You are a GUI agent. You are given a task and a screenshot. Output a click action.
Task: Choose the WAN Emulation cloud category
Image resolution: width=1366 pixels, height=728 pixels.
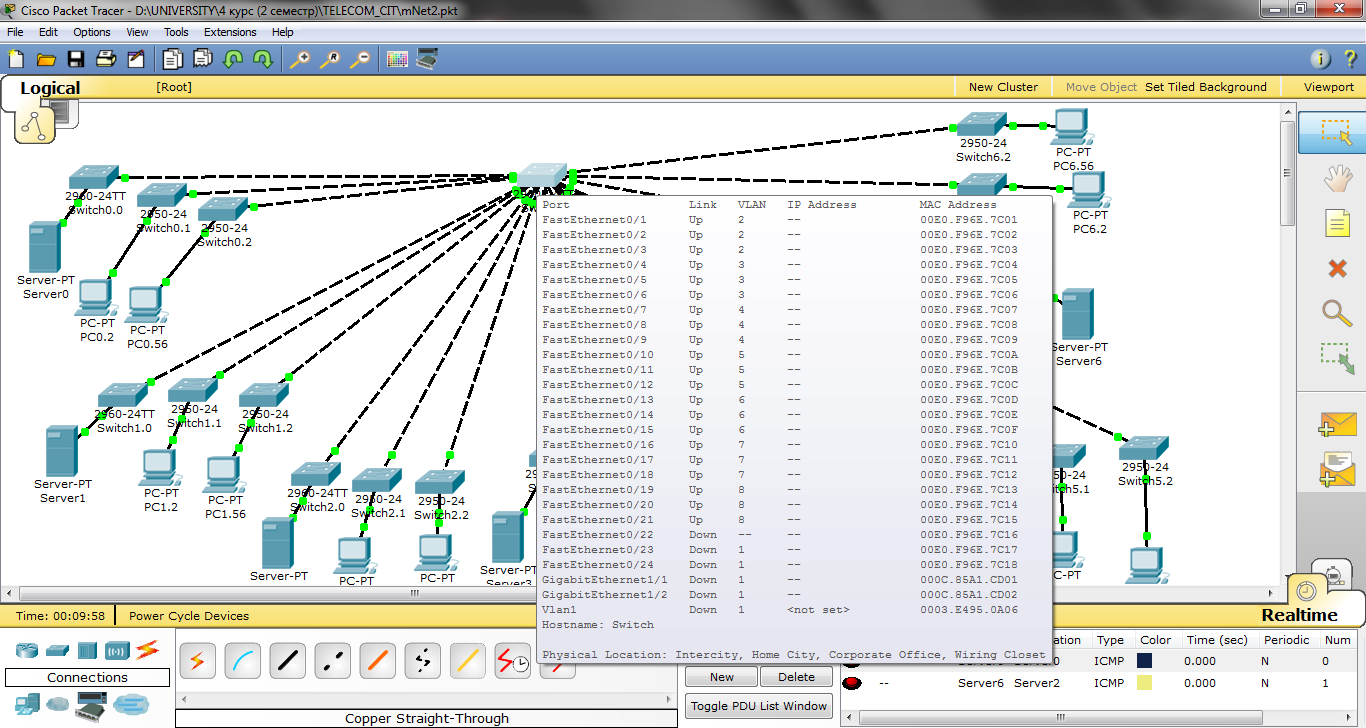57,705
